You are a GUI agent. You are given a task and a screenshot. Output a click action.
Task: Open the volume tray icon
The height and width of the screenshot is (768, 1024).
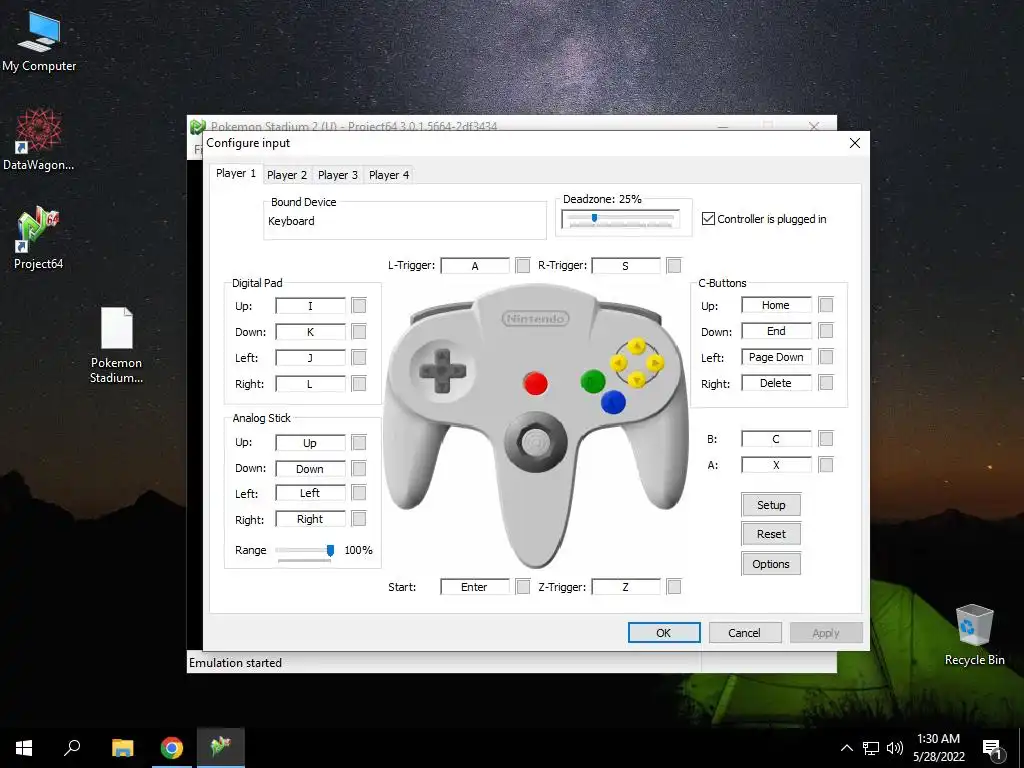[895, 748]
